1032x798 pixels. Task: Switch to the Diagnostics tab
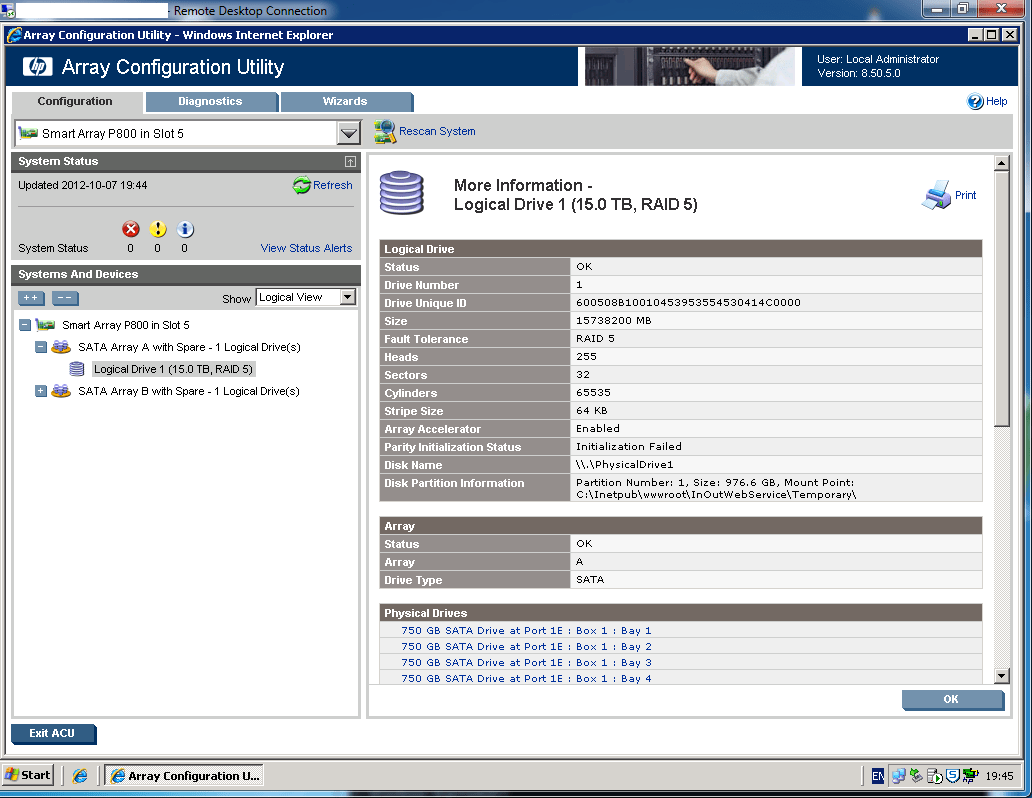tap(213, 101)
